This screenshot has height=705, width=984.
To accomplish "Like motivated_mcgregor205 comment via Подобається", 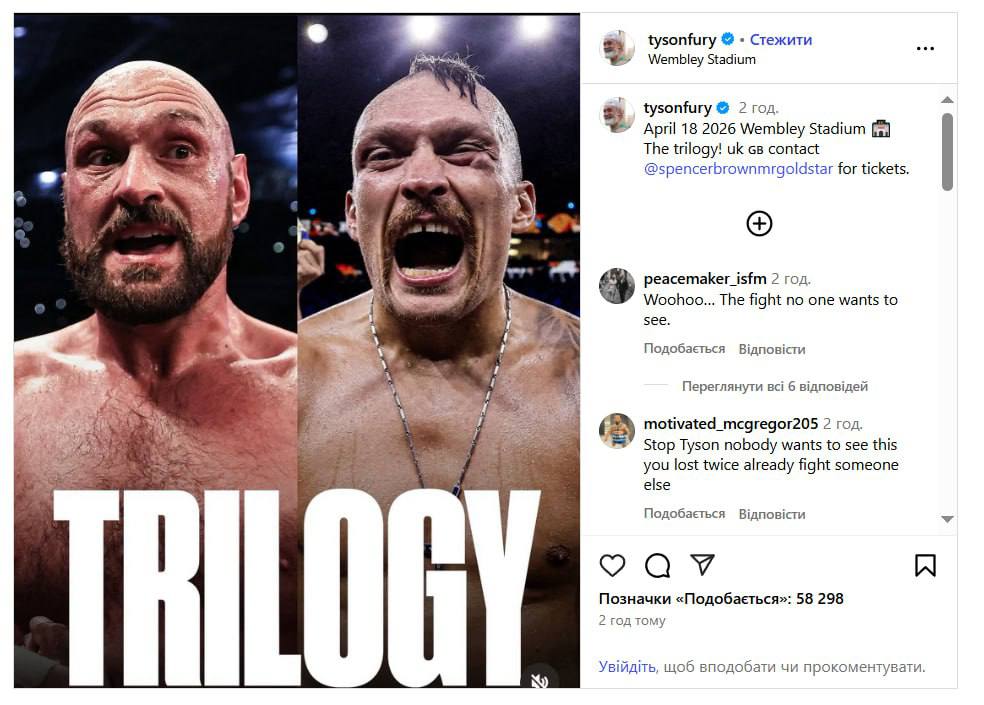I will point(684,514).
